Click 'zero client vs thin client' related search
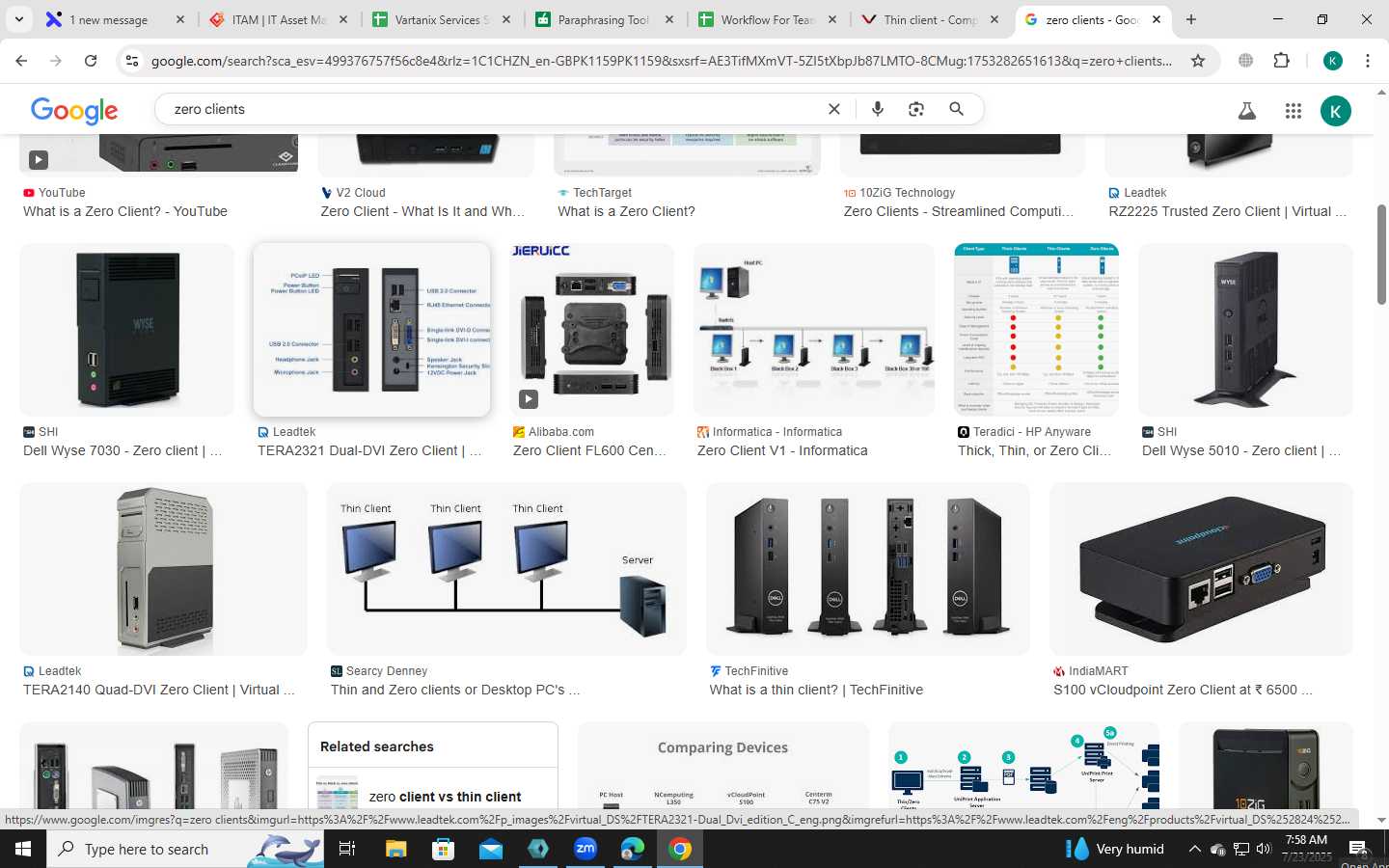The image size is (1389, 868). point(445,797)
